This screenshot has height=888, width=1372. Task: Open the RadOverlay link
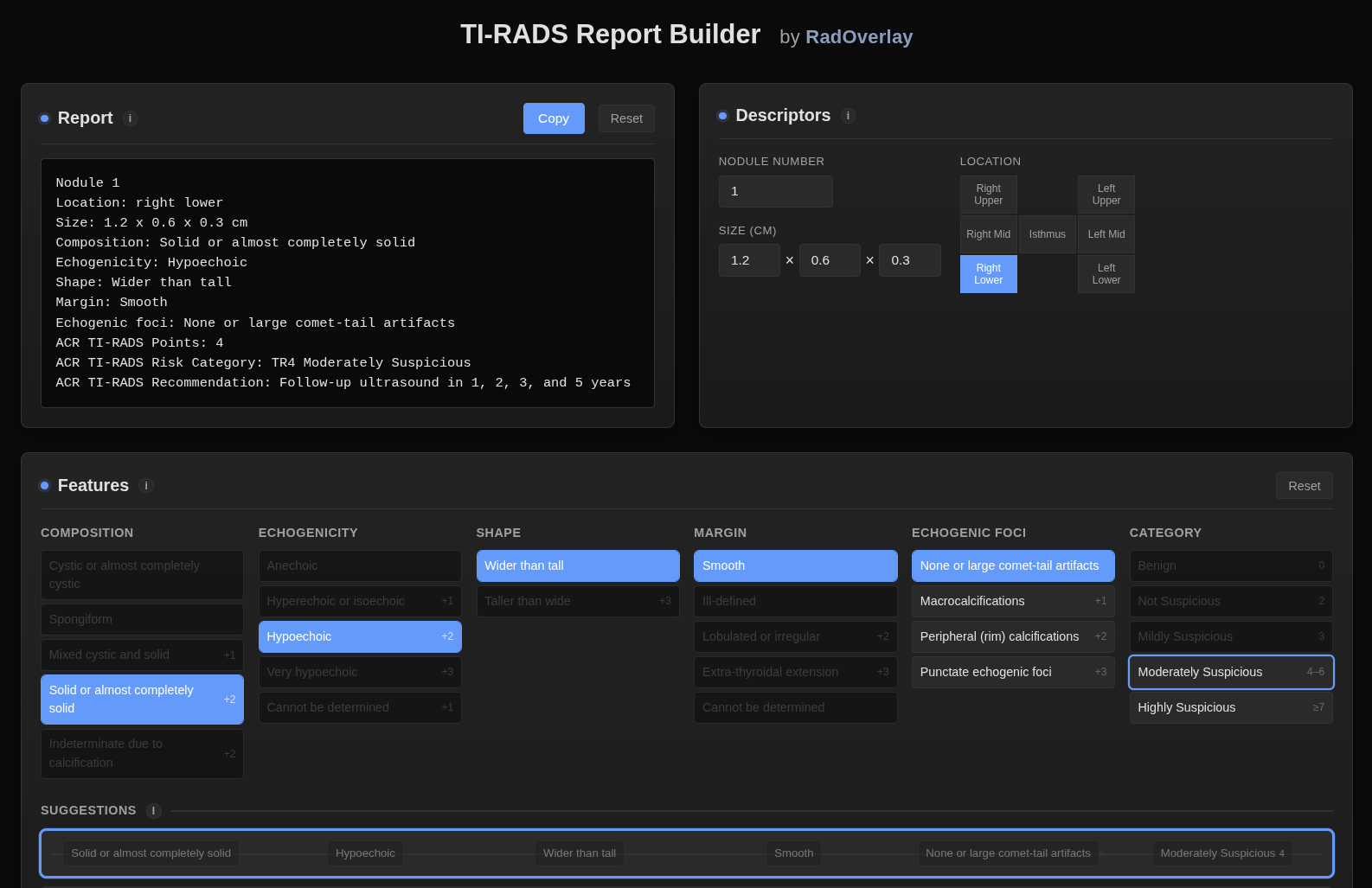coord(859,37)
